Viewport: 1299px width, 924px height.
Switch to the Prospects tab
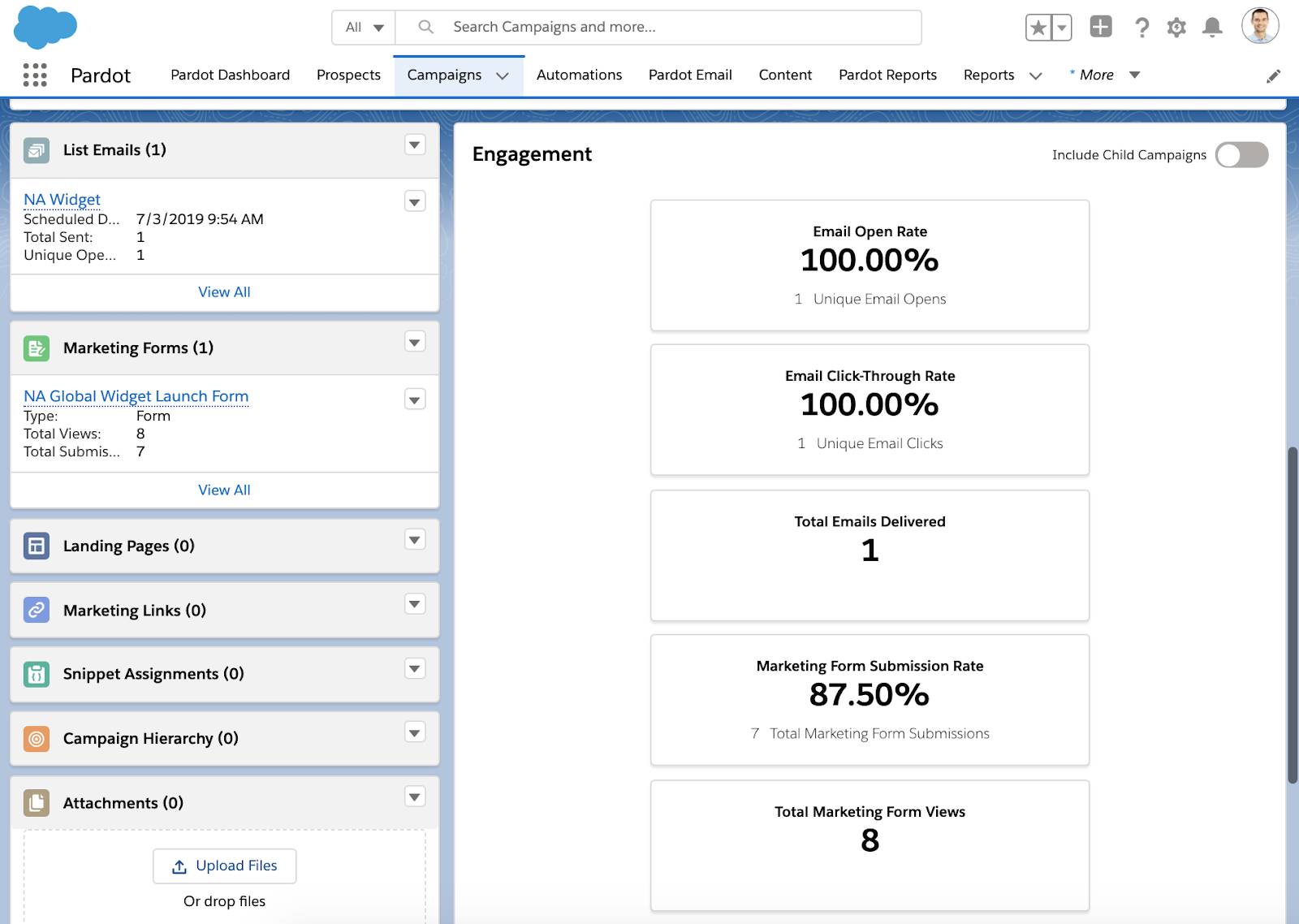click(x=348, y=75)
